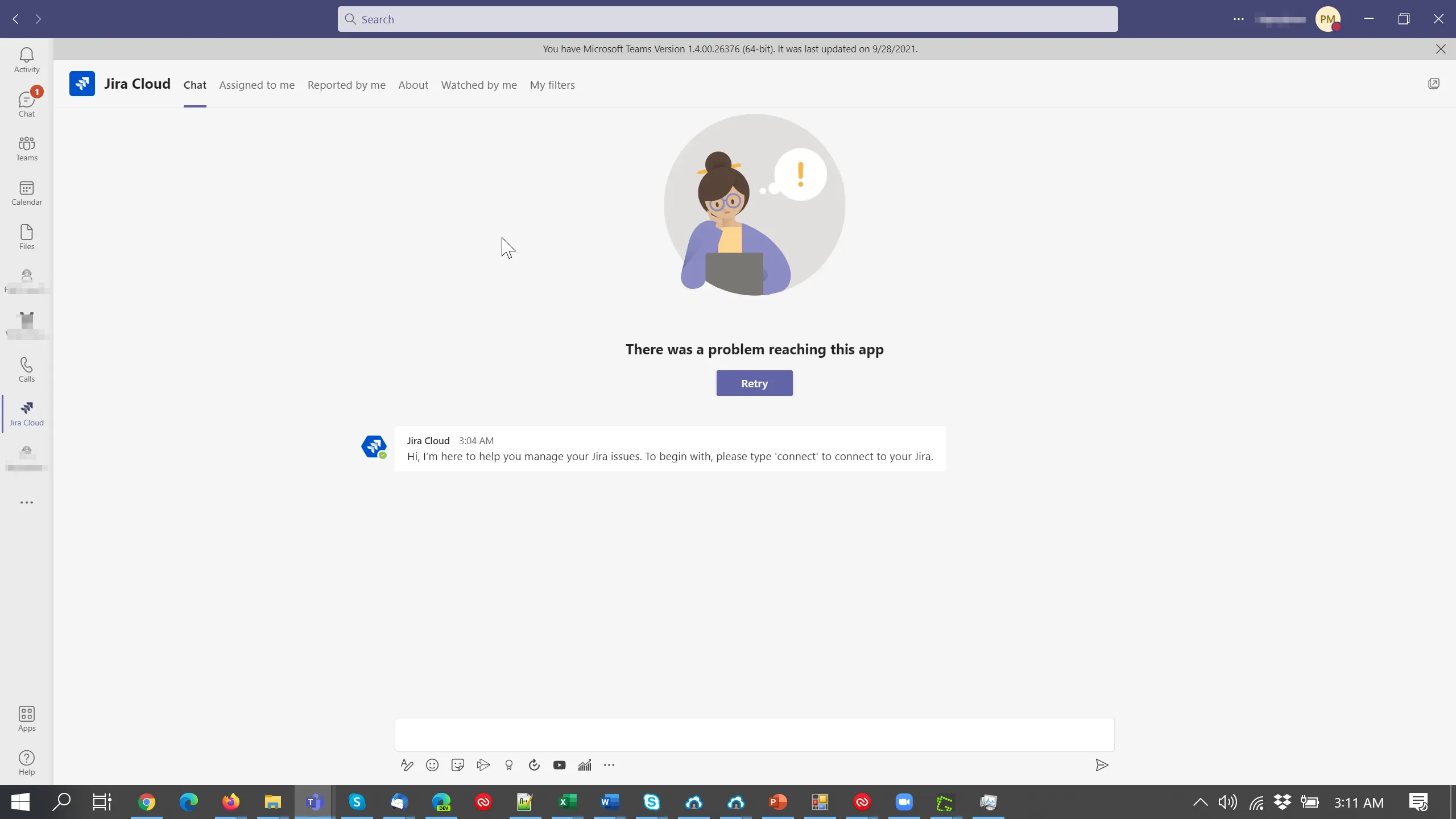Open the emoji picker in compose bar
This screenshot has height=819, width=1456.
432,765
